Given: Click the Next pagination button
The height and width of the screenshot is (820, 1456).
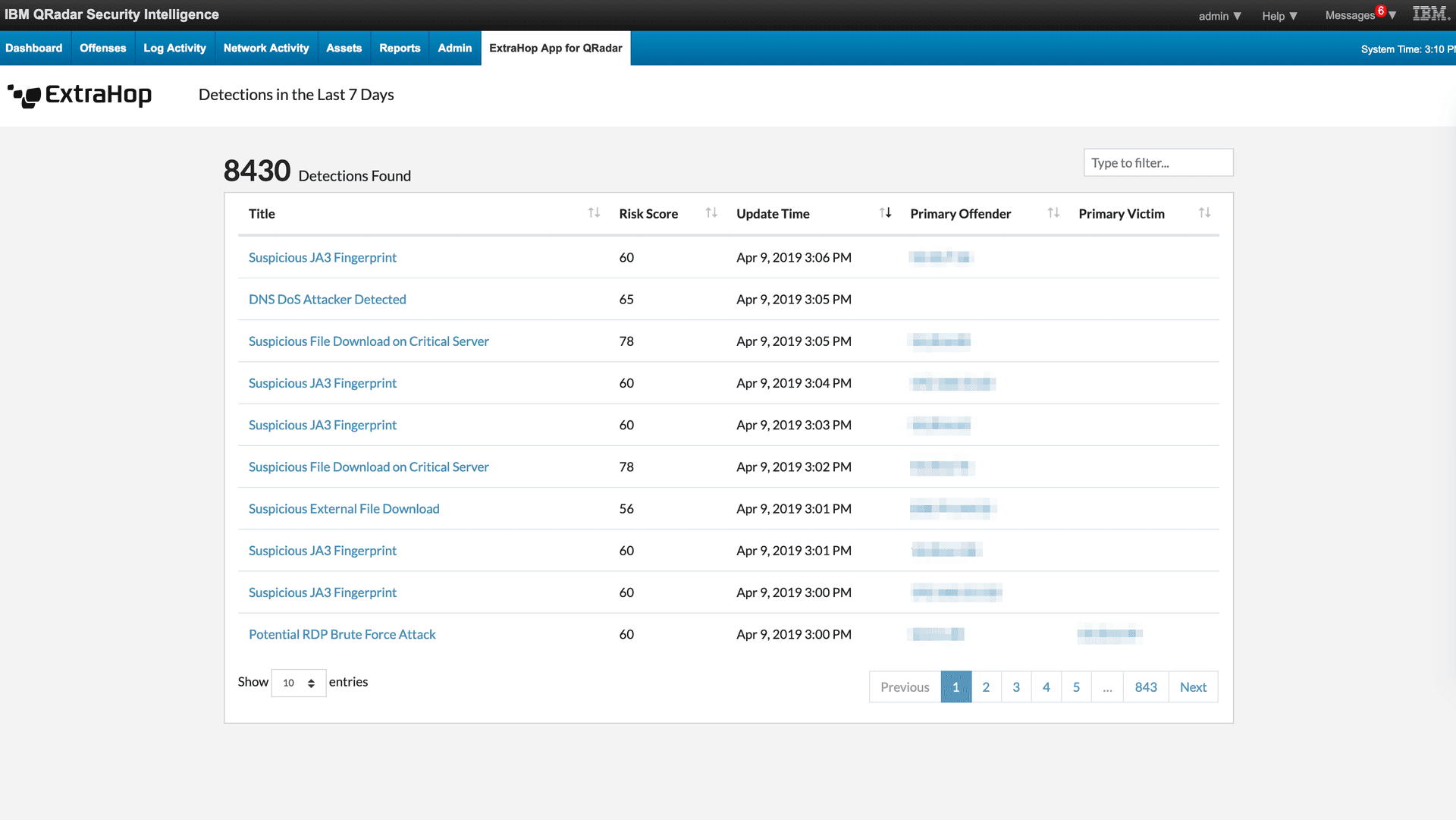Looking at the screenshot, I should 1193,686.
